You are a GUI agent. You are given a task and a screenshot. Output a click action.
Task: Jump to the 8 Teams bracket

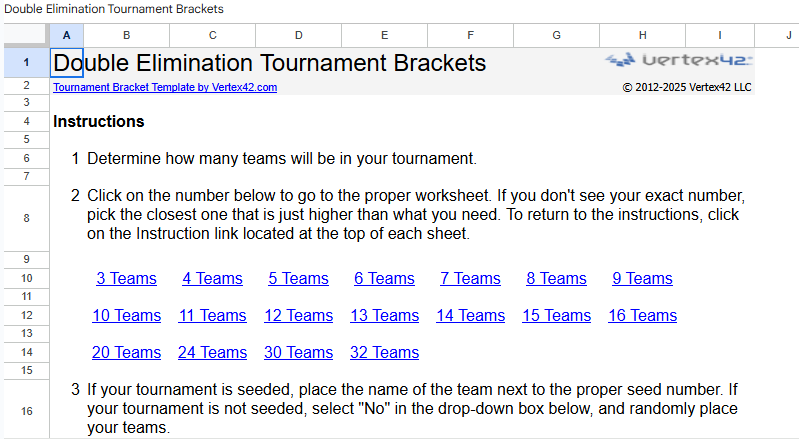tap(556, 279)
